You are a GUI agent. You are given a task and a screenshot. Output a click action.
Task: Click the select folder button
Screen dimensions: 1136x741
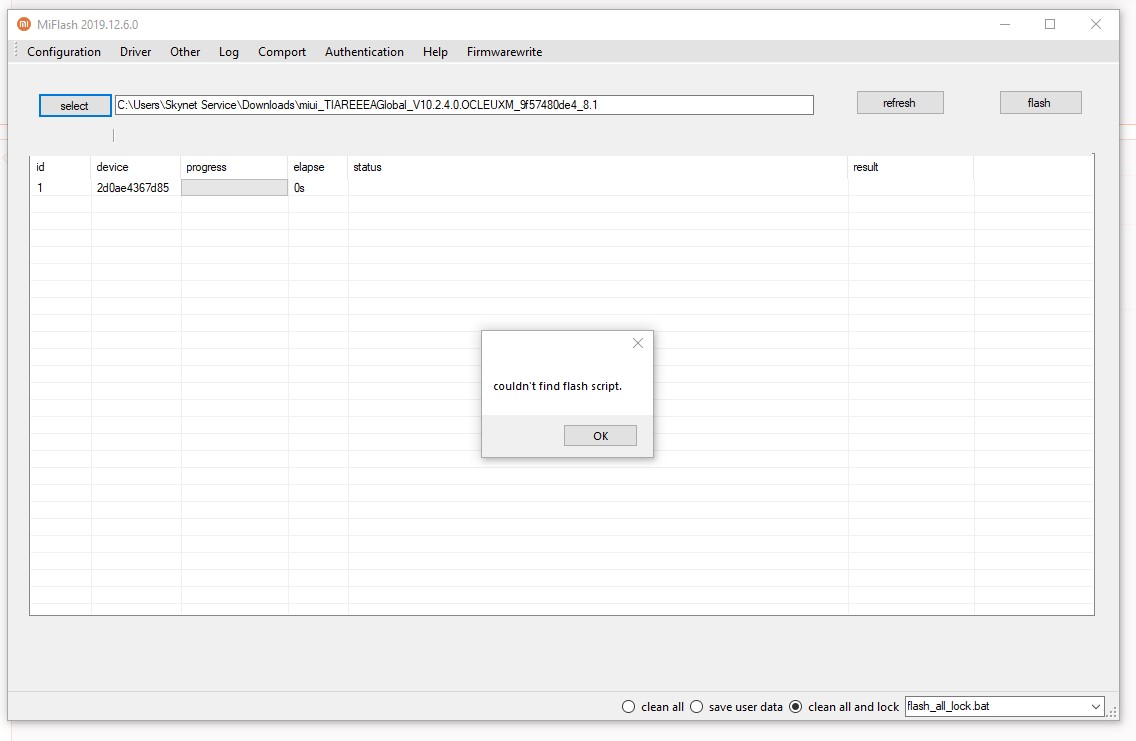click(75, 105)
